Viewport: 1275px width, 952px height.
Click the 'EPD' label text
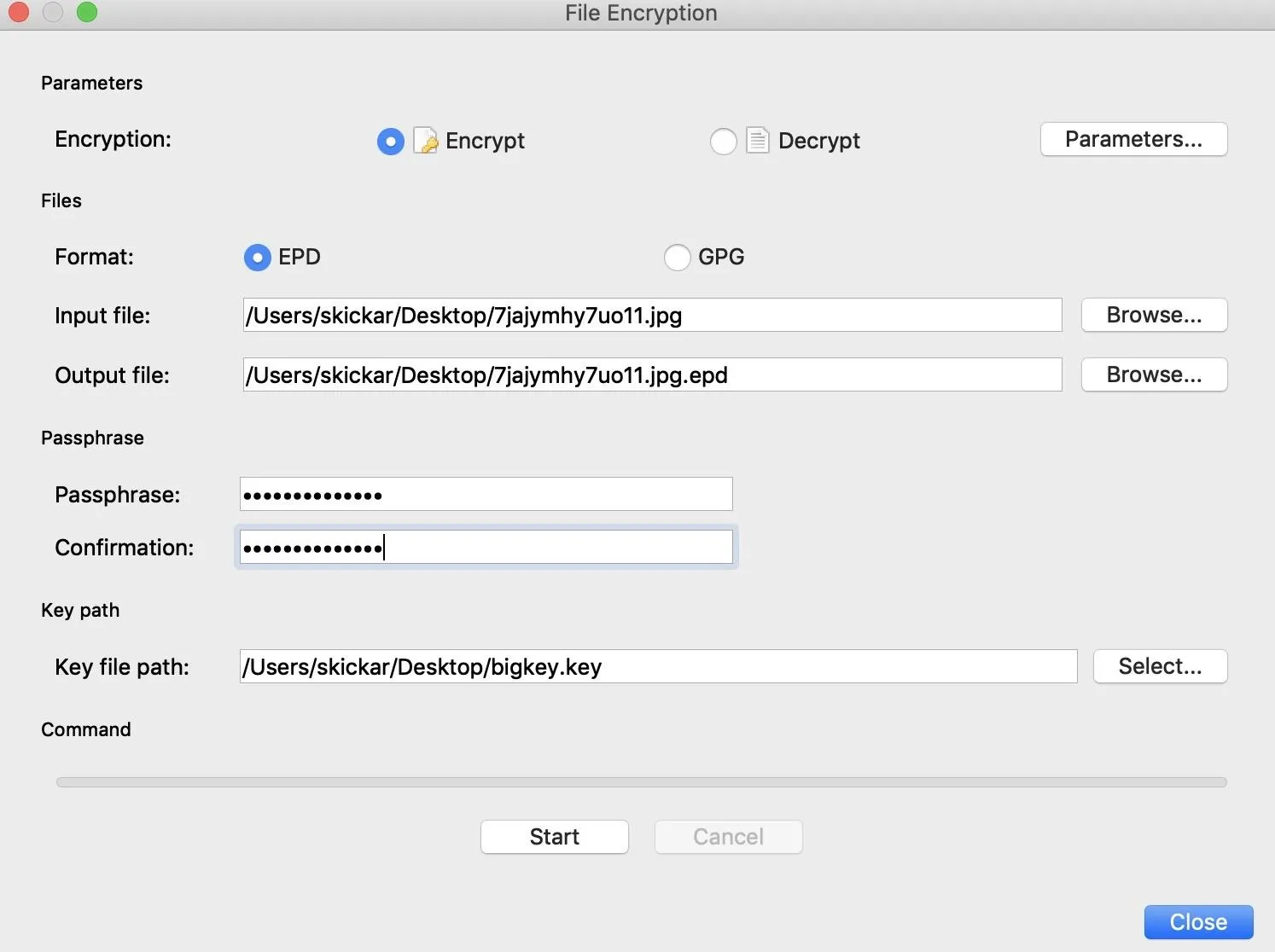tap(299, 257)
